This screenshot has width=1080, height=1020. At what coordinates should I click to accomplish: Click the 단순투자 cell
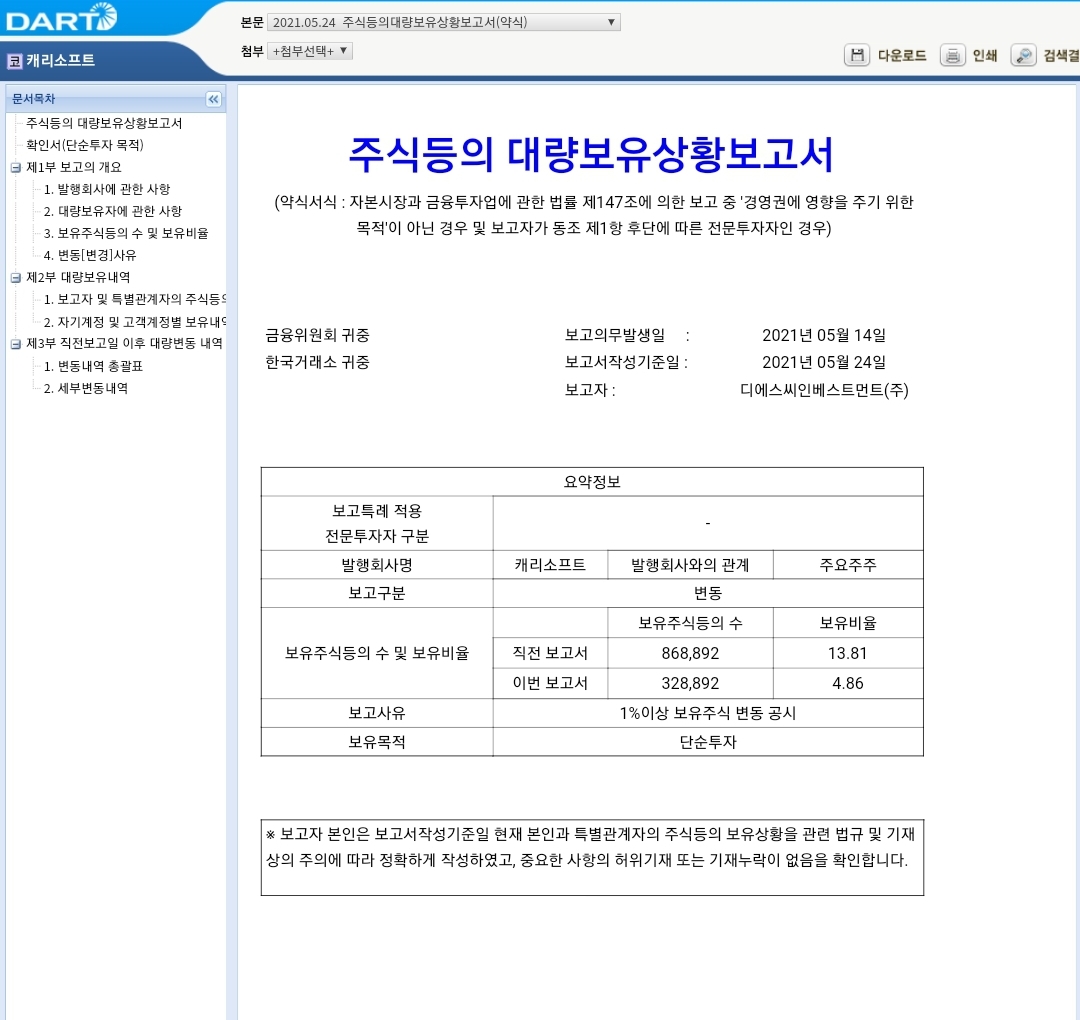point(708,742)
